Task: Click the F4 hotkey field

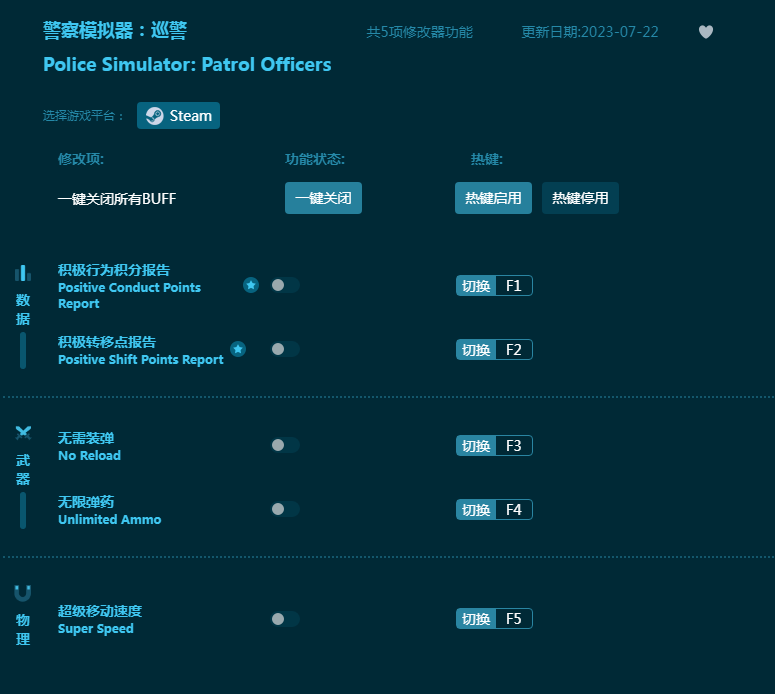Action: pos(514,510)
